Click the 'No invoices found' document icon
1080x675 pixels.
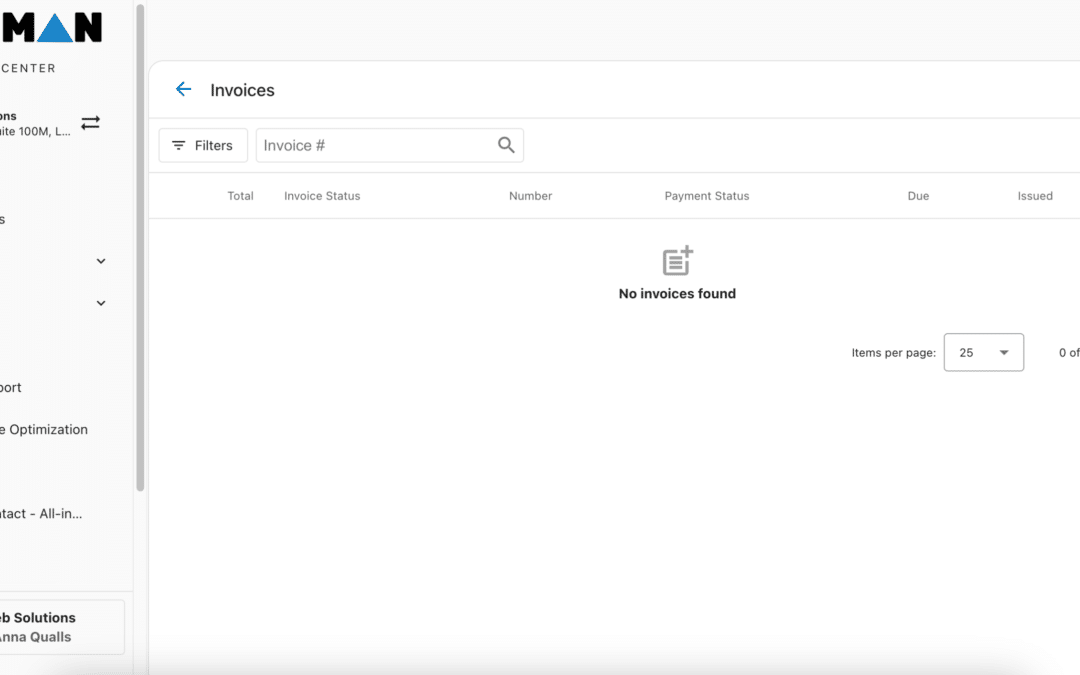pyautogui.click(x=677, y=262)
